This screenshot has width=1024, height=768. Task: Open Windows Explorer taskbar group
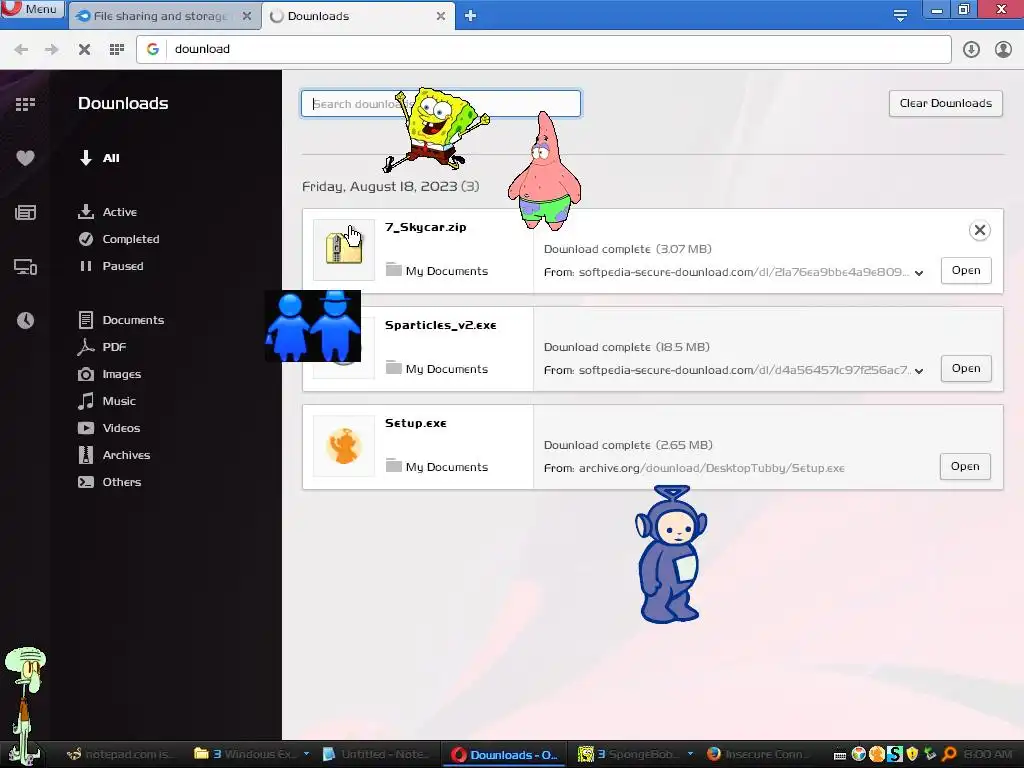(x=251, y=754)
